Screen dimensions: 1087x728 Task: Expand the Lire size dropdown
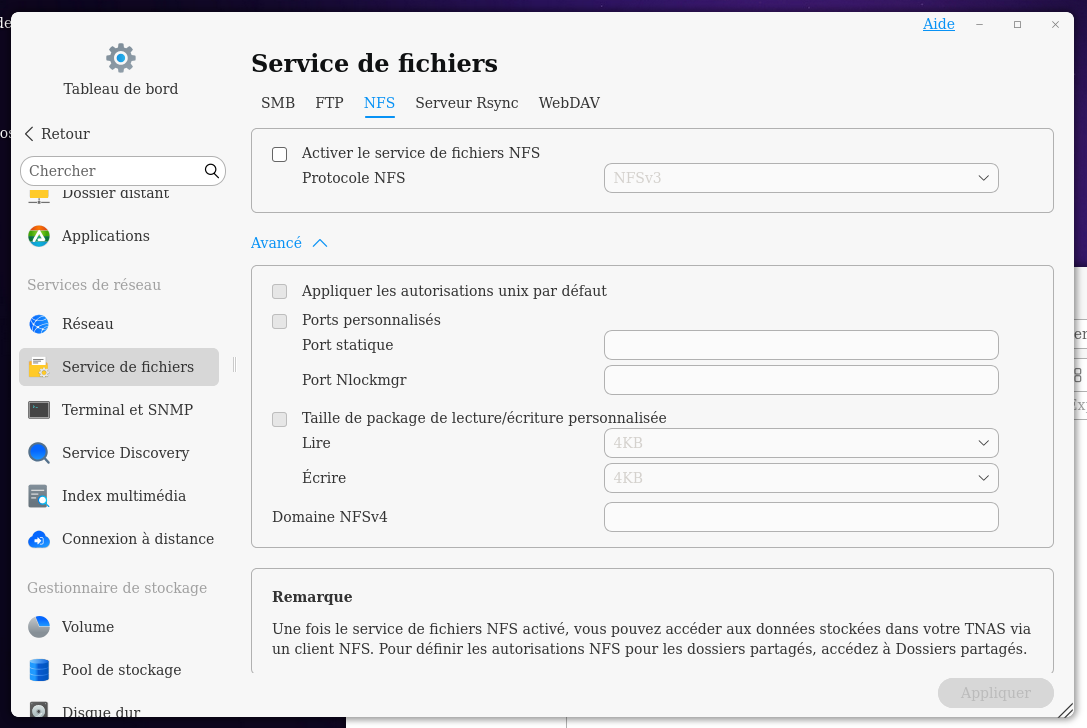801,443
